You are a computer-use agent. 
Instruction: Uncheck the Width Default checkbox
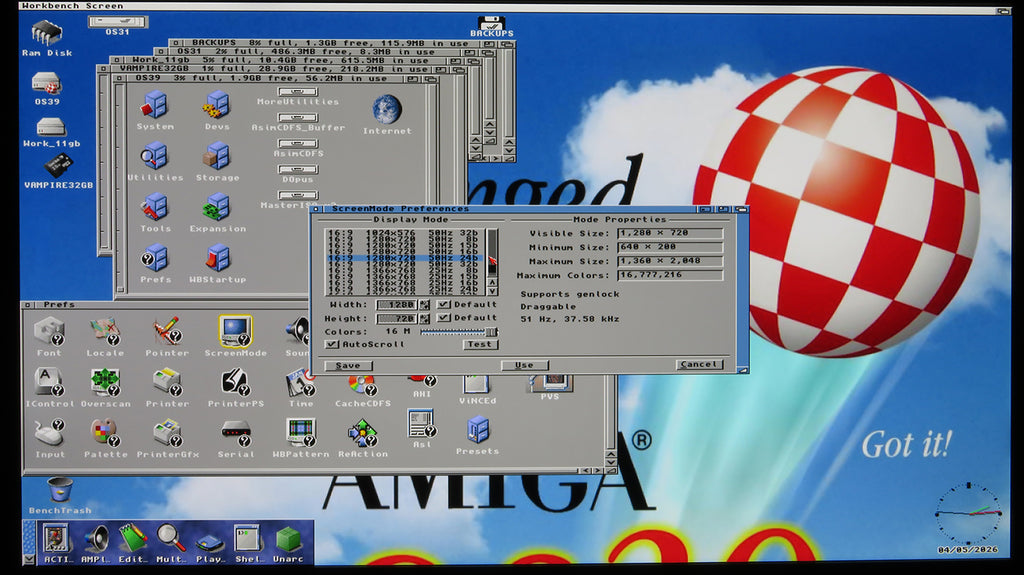tap(444, 304)
